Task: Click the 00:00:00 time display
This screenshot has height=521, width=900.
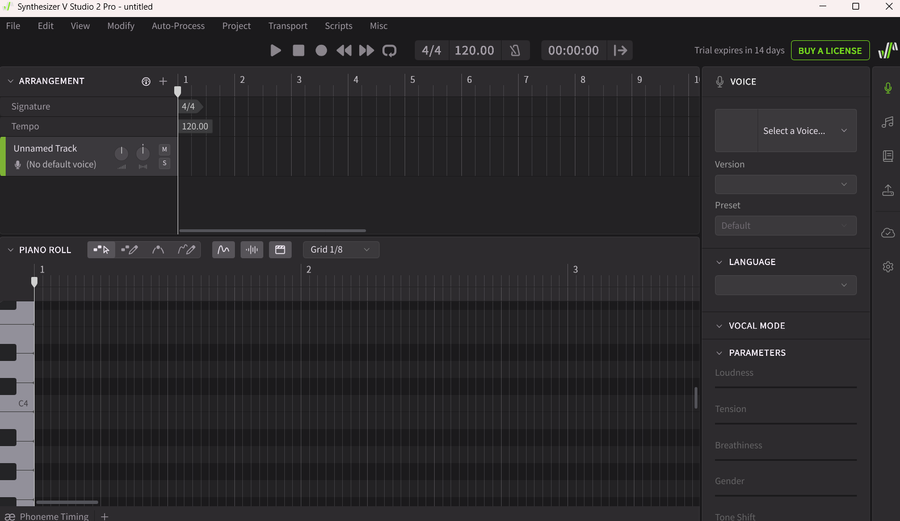Action: (573, 50)
